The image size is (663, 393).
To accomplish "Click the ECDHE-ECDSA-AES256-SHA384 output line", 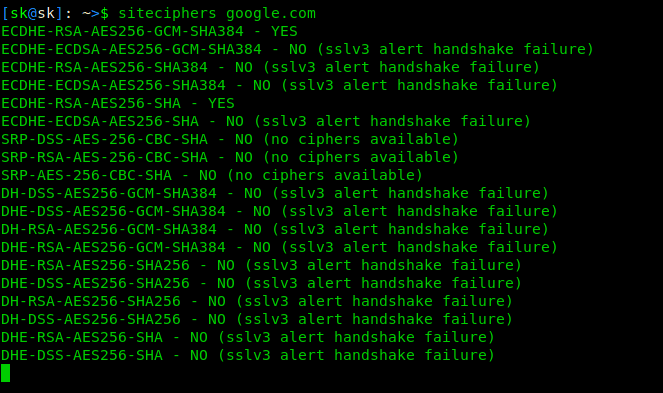I will click(279, 85).
